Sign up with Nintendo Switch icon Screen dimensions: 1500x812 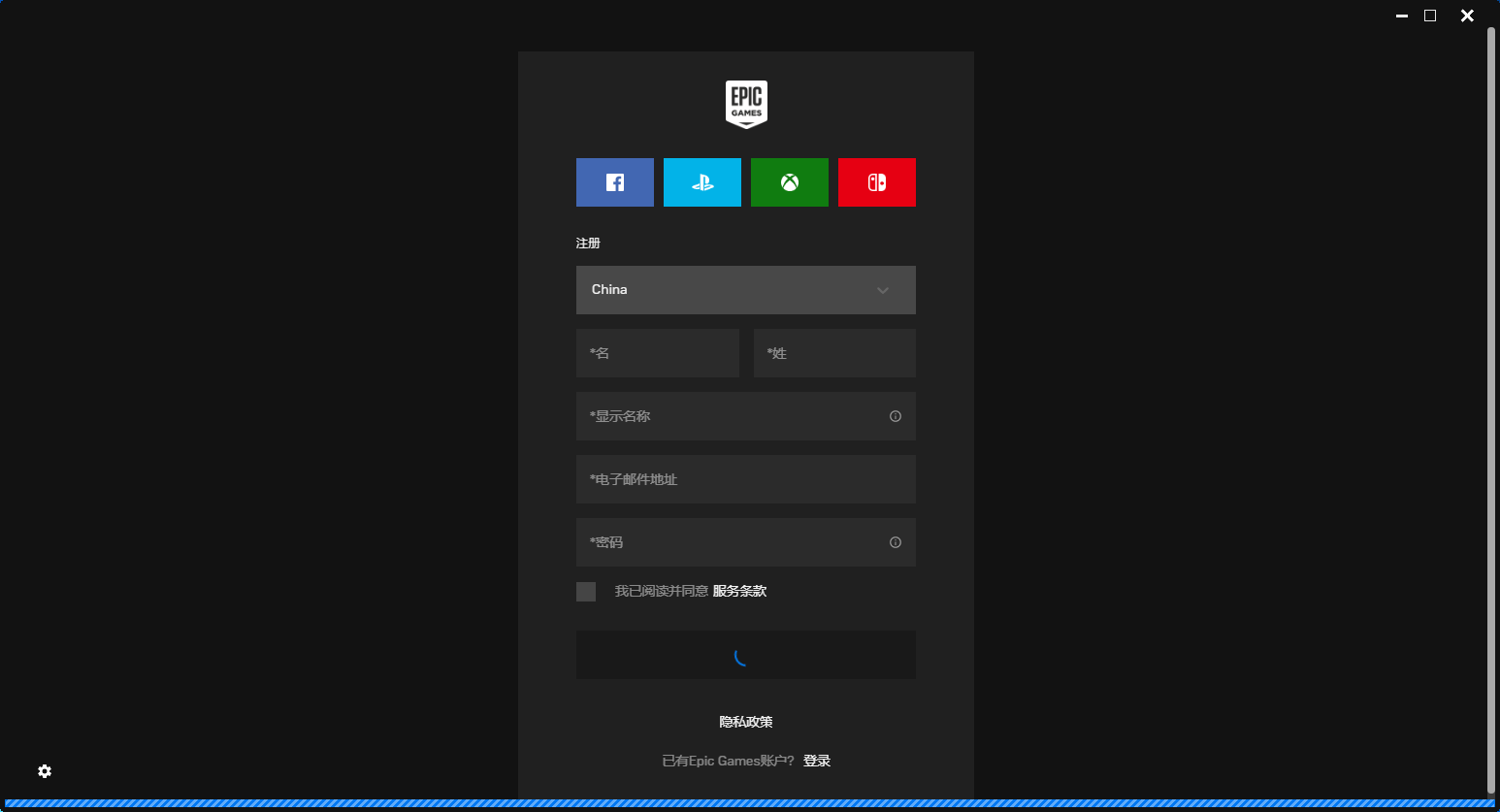point(876,182)
